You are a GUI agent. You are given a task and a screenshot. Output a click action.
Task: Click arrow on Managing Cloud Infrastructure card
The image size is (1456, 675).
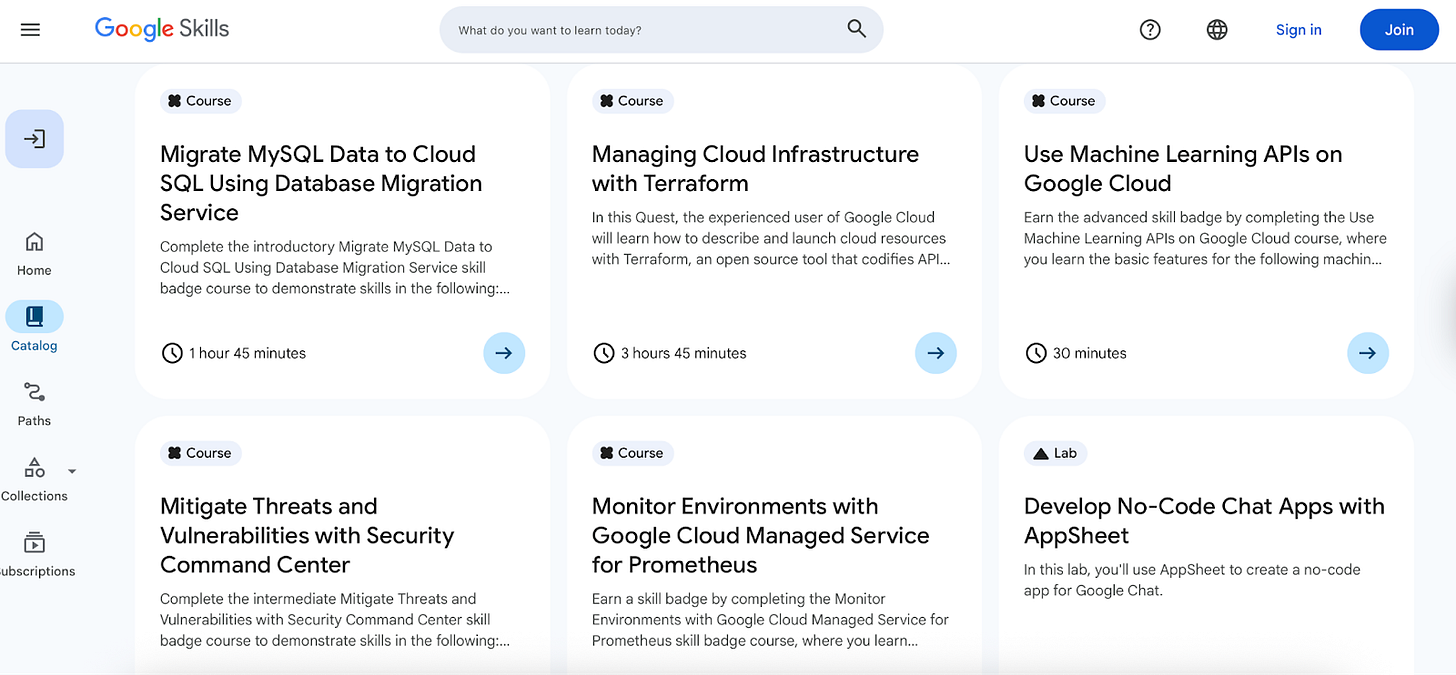[x=936, y=353]
